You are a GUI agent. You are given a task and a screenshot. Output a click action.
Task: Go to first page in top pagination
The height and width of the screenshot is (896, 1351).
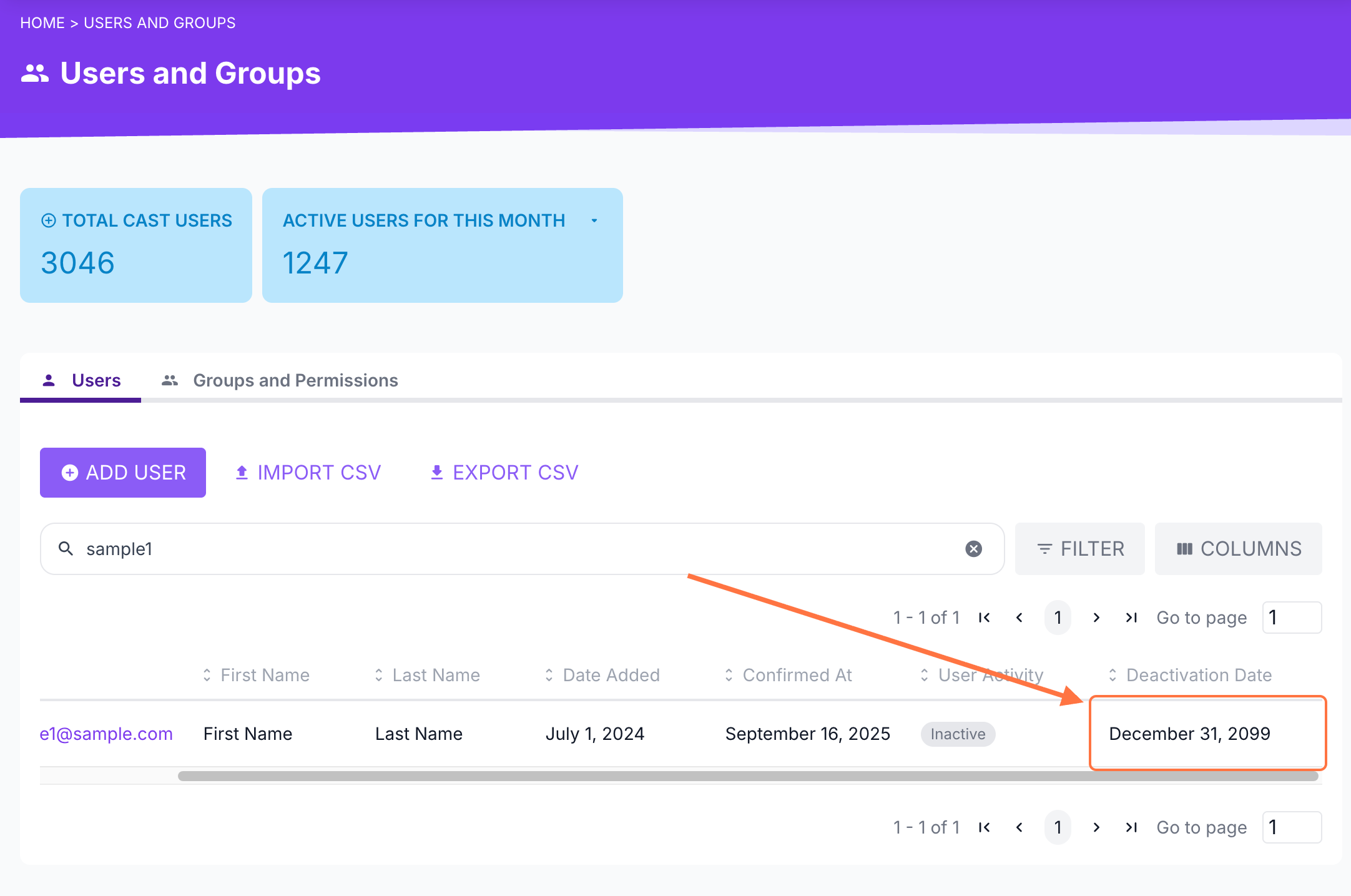click(x=985, y=618)
